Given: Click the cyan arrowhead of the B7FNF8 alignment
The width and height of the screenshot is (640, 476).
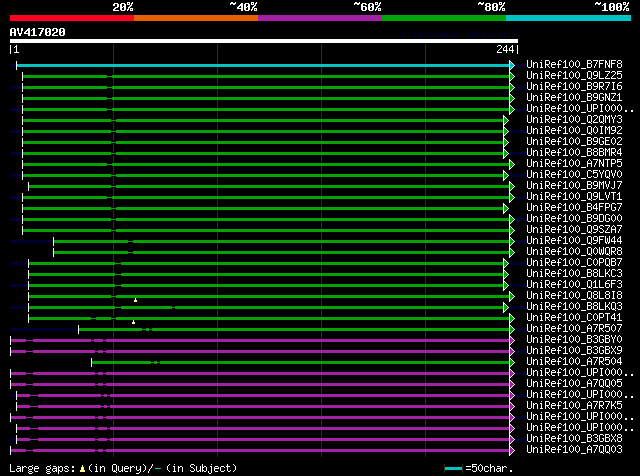Looking at the screenshot, I should pyautogui.click(x=512, y=65).
